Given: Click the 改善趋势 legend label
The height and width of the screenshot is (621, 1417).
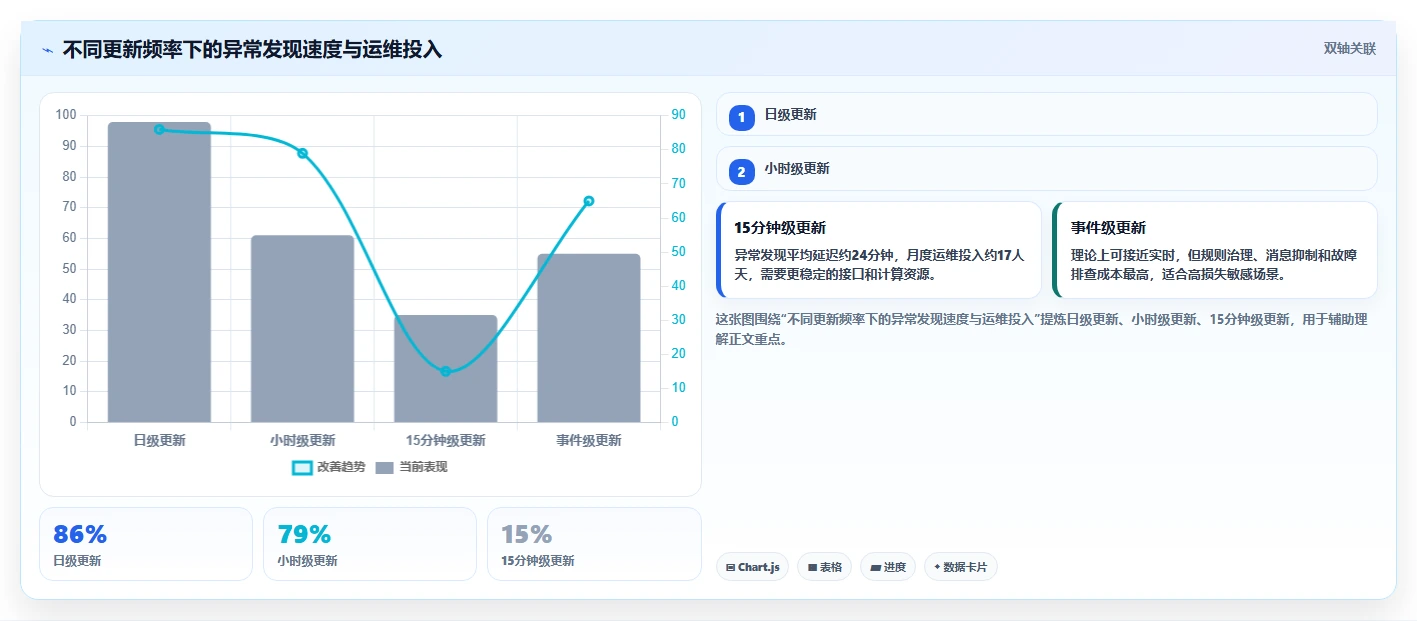Looking at the screenshot, I should (x=341, y=467).
